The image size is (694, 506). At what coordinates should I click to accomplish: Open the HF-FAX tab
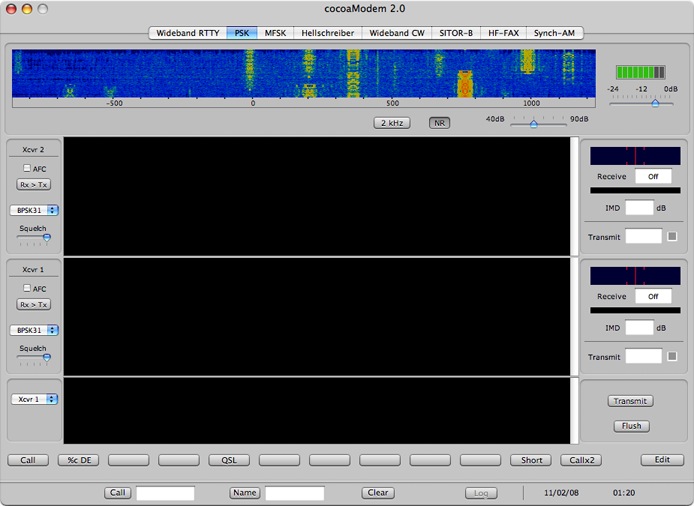(x=503, y=33)
